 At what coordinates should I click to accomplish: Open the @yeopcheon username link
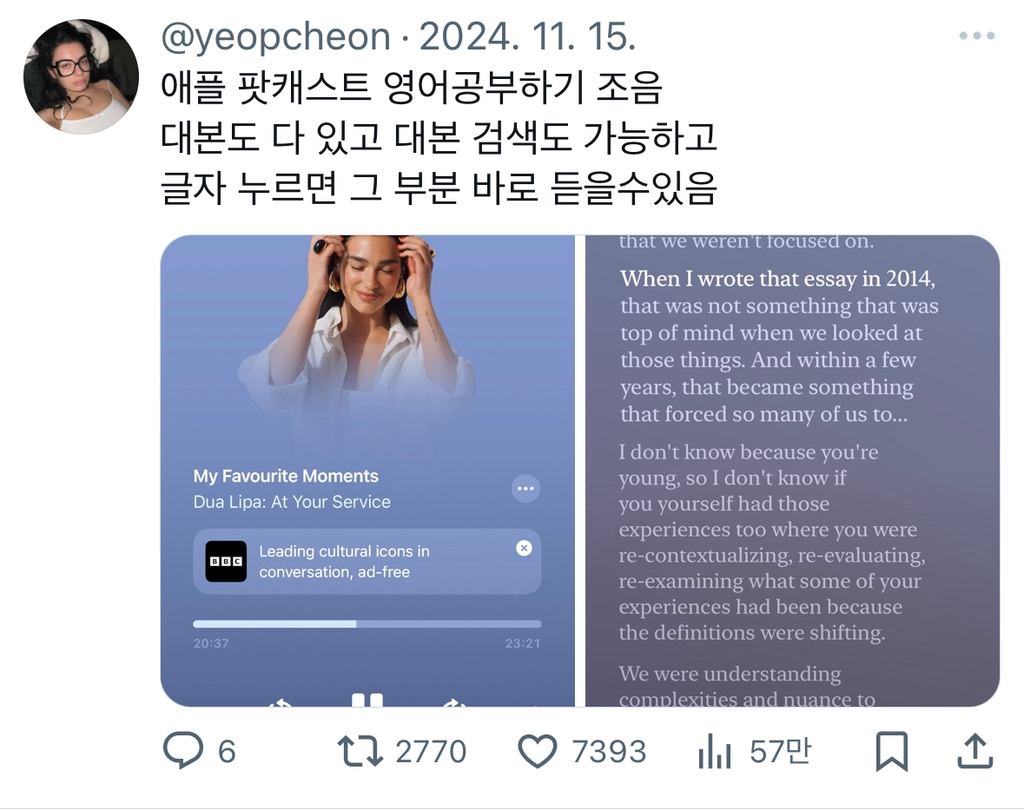point(276,37)
